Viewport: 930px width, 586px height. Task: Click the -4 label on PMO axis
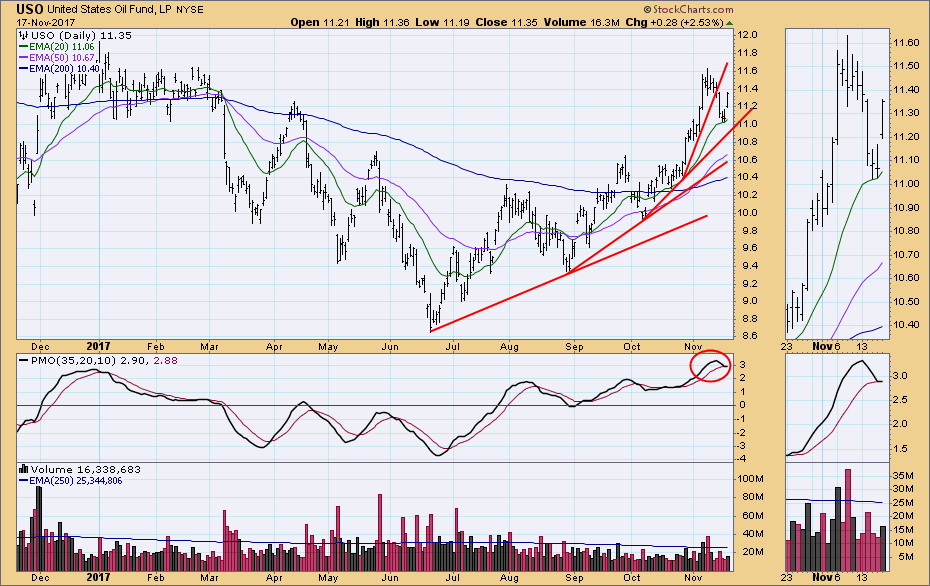(740, 459)
